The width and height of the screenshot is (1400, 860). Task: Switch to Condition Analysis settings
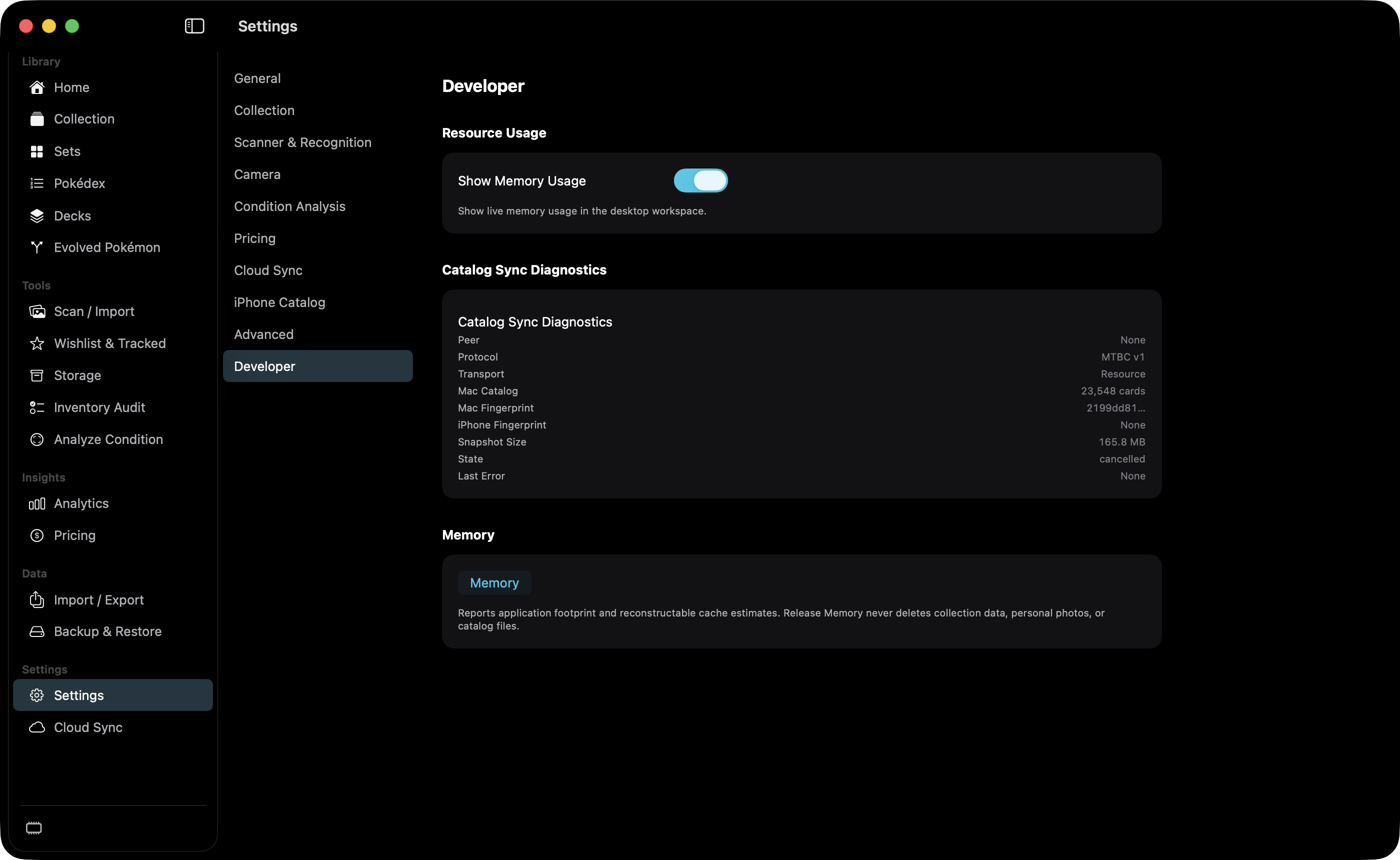318,206
